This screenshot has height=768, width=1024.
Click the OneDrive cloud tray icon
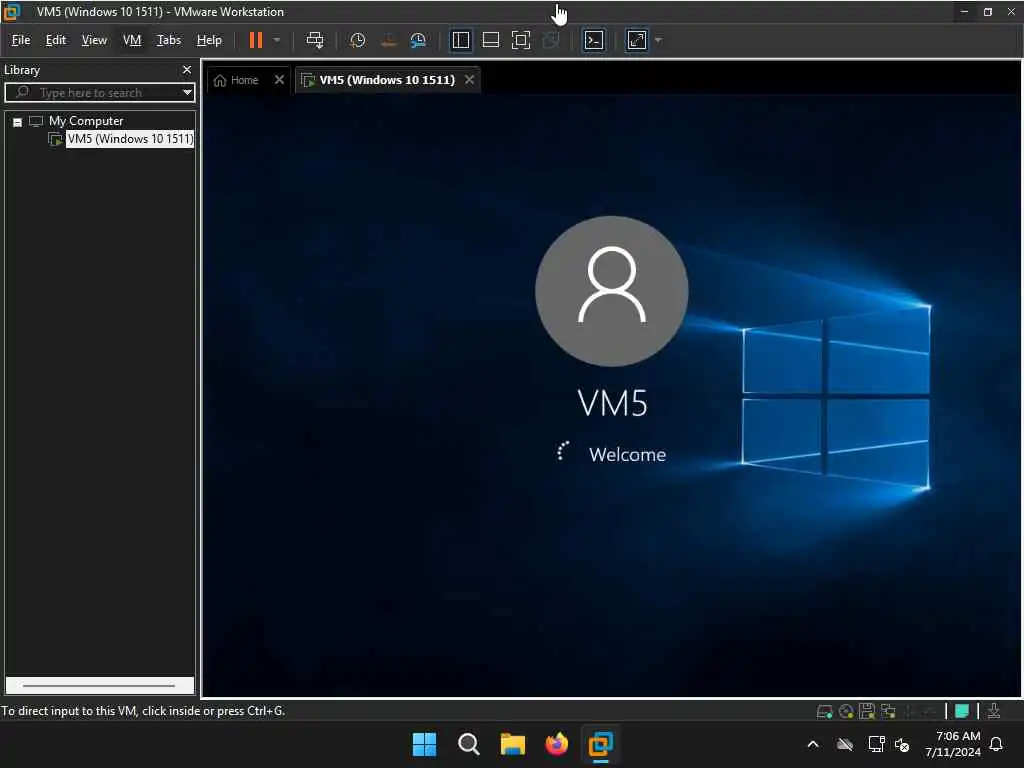pyautogui.click(x=845, y=744)
